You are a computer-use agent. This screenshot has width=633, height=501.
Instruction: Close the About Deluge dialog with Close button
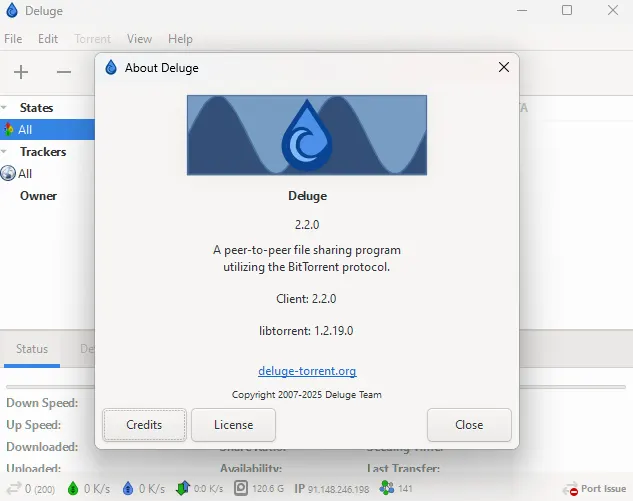[x=469, y=425]
